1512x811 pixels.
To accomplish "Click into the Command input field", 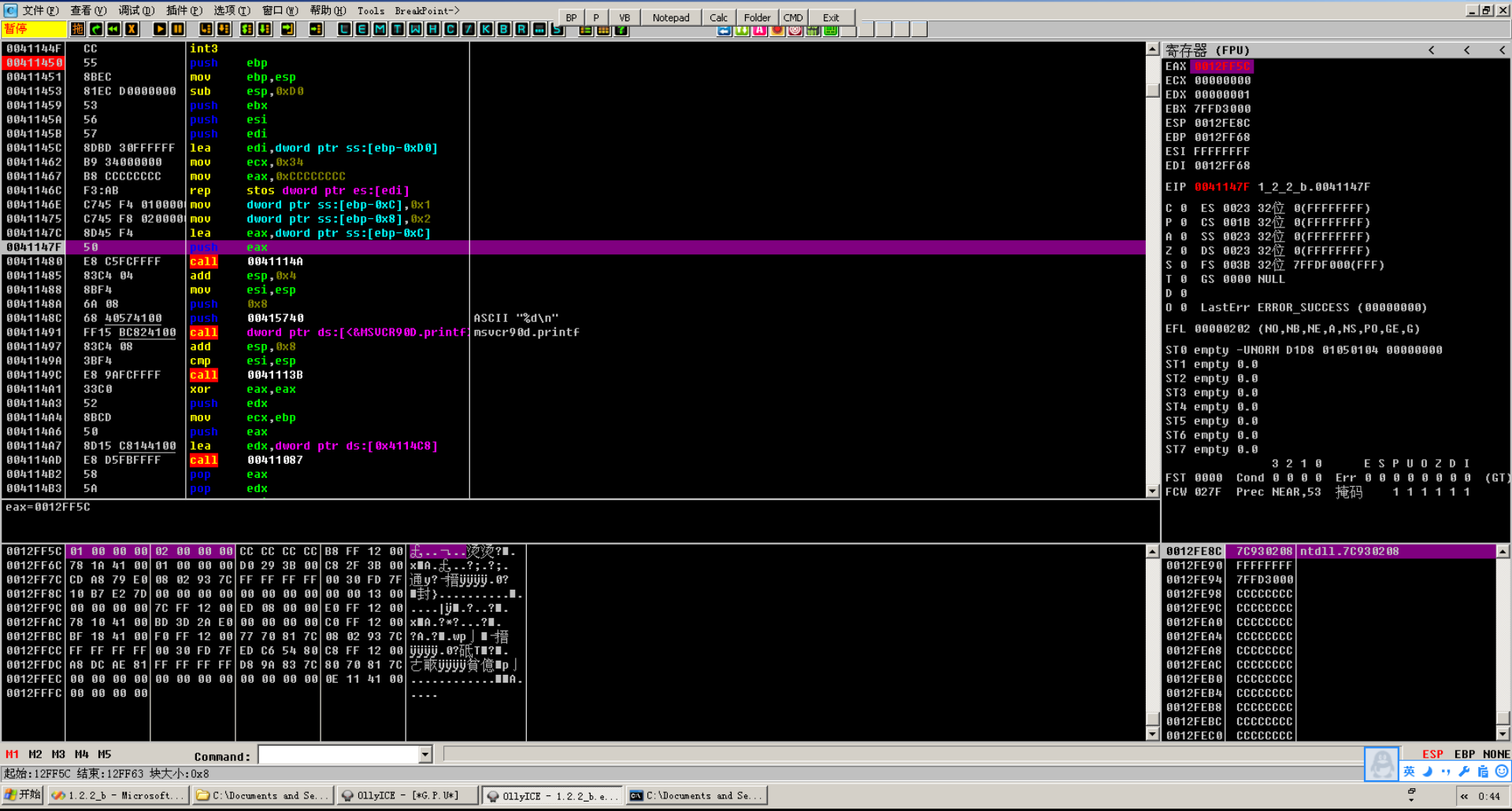I will [x=339, y=754].
